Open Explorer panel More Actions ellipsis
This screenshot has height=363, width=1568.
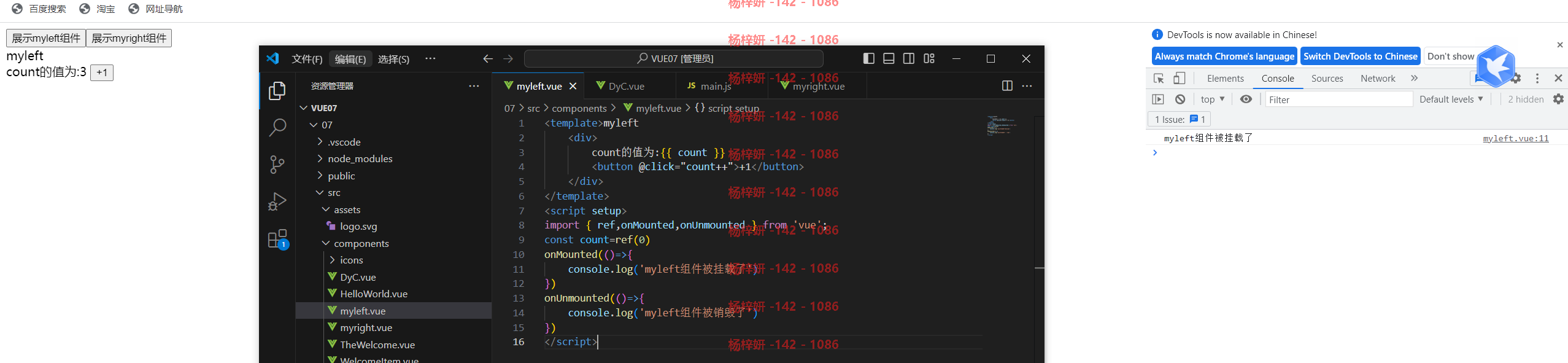click(x=474, y=86)
